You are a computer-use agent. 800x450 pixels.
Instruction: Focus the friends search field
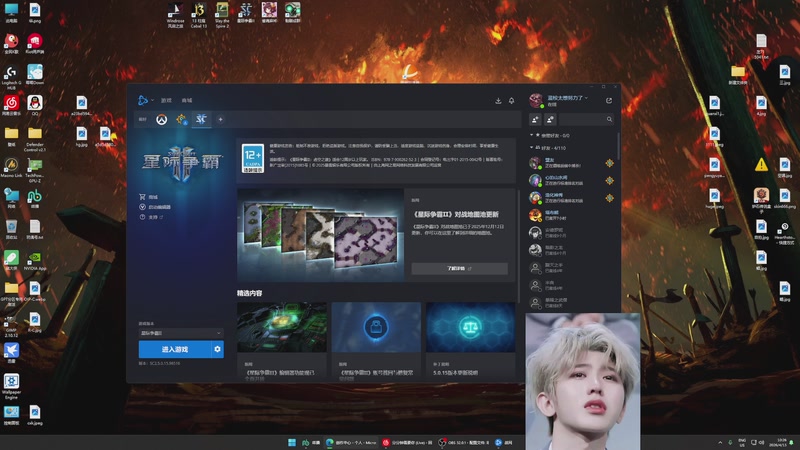(x=586, y=119)
